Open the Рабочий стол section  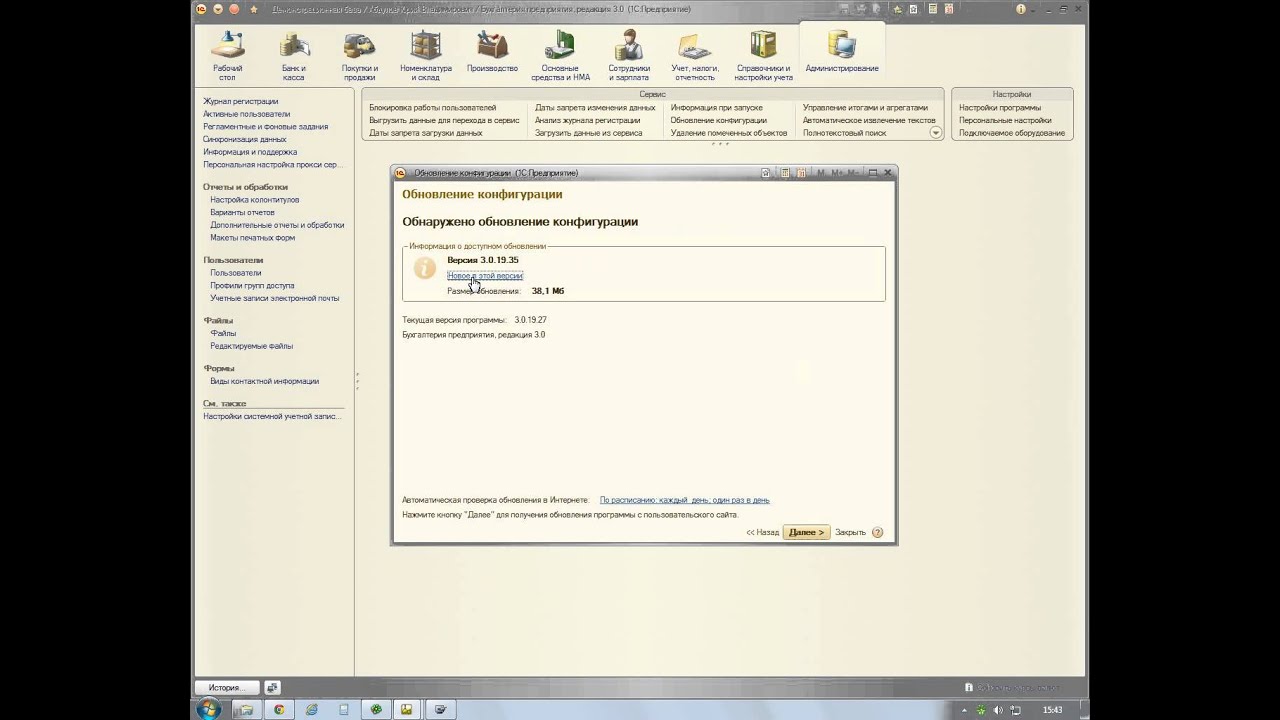click(x=227, y=56)
